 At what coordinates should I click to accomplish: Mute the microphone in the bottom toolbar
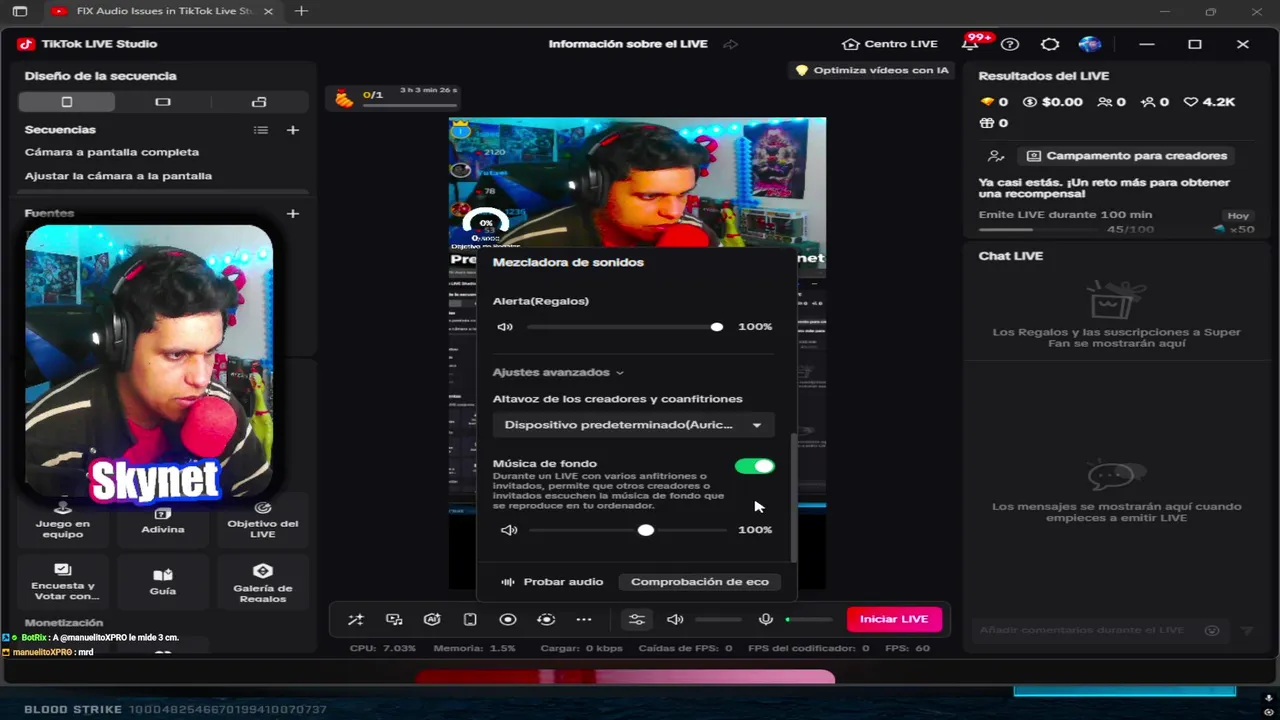pos(766,619)
